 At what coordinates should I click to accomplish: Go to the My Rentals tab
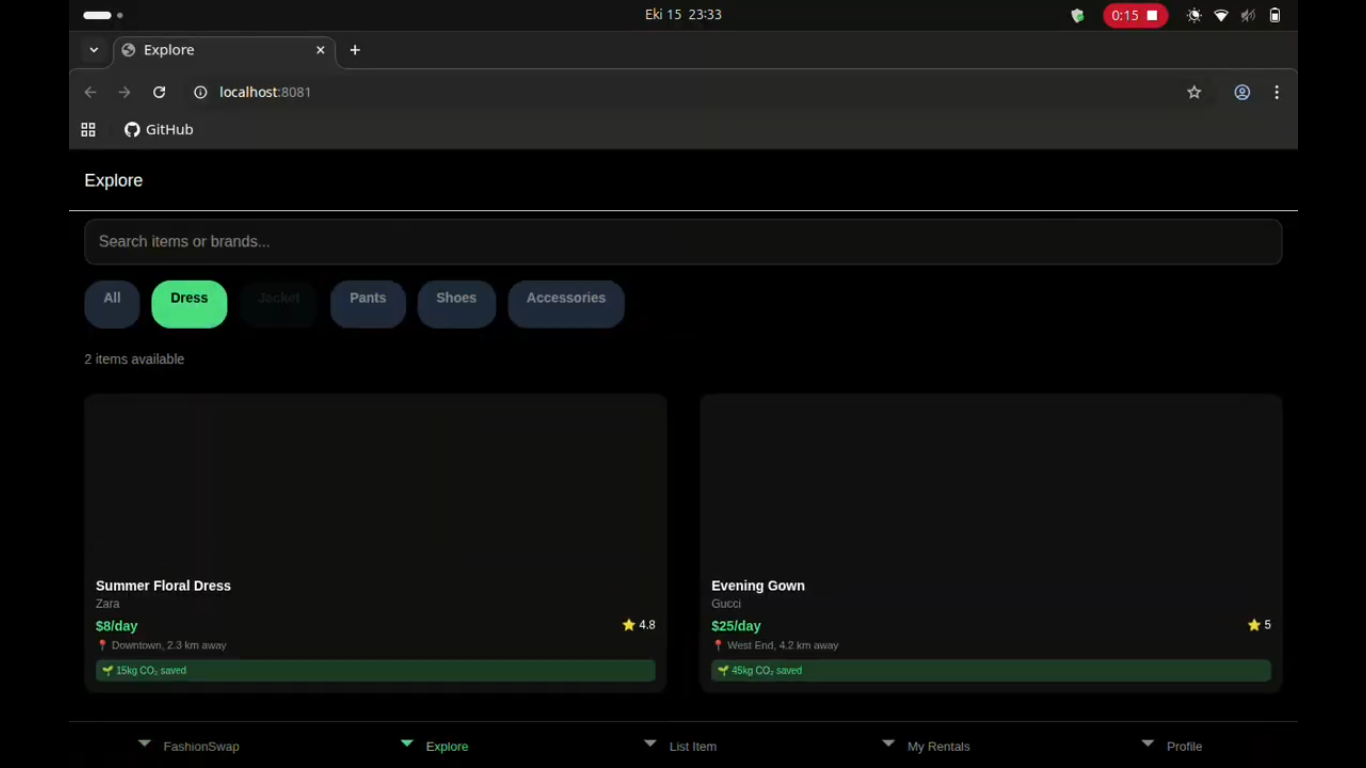[x=928, y=746]
